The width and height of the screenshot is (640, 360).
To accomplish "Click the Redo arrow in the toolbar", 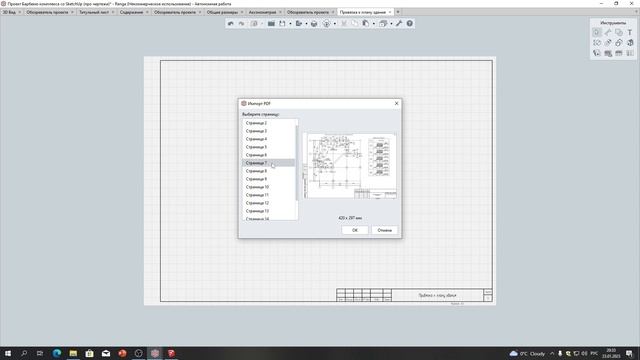I will tap(242, 24).
